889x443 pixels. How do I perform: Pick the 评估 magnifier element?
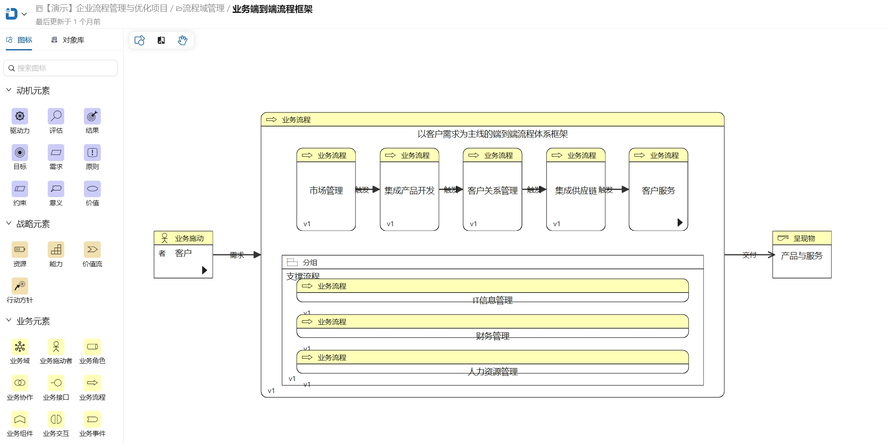(x=56, y=117)
